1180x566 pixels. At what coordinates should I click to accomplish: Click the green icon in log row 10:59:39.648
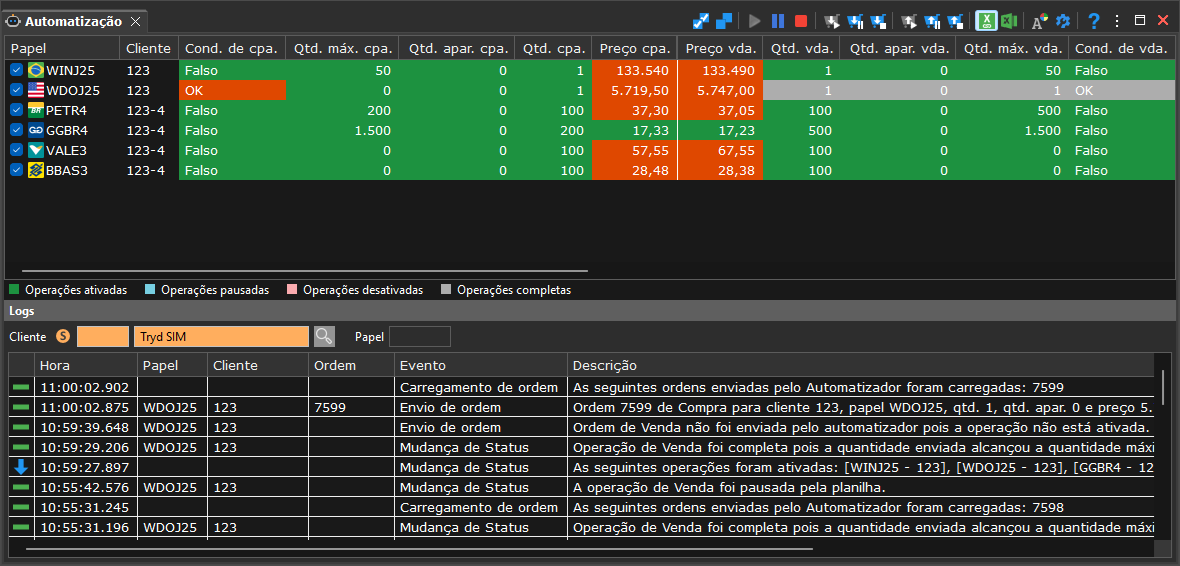[x=21, y=428]
